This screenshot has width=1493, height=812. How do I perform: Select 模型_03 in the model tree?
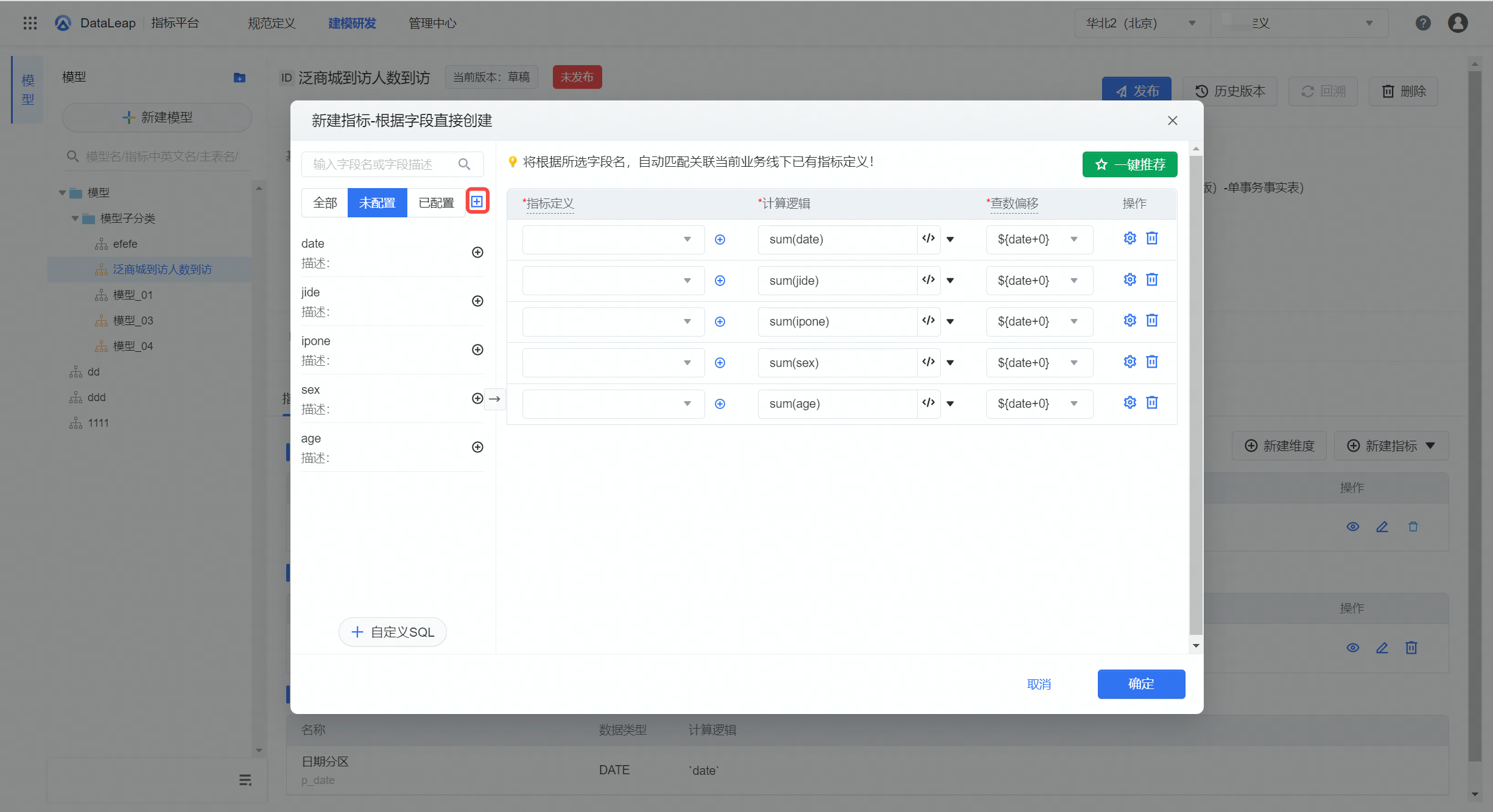(133, 320)
